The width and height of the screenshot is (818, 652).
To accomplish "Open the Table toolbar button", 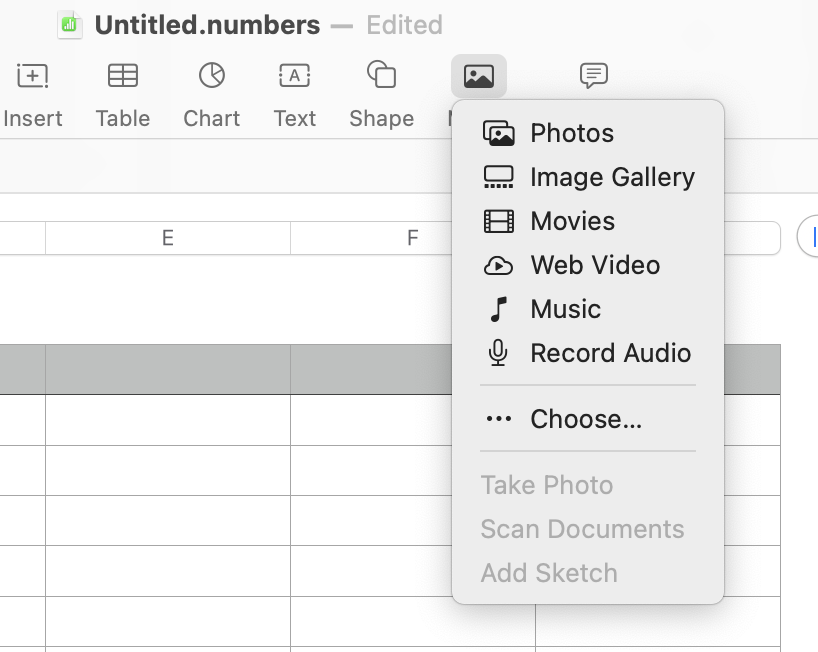I will click(x=123, y=76).
